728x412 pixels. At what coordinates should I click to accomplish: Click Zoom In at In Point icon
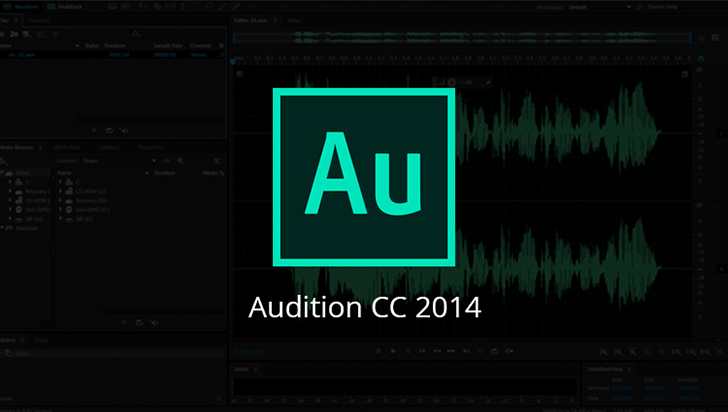pyautogui.click(x=677, y=352)
